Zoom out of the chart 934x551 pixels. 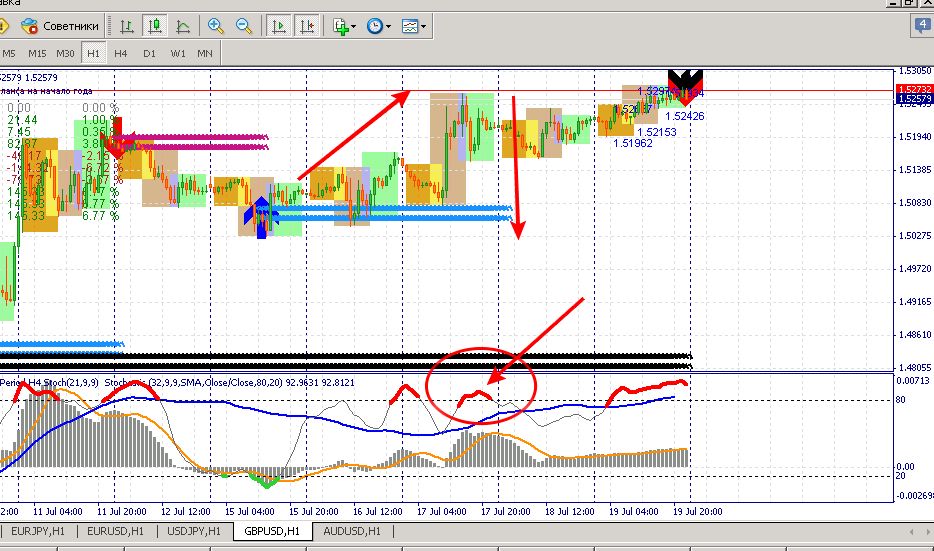click(x=244, y=26)
